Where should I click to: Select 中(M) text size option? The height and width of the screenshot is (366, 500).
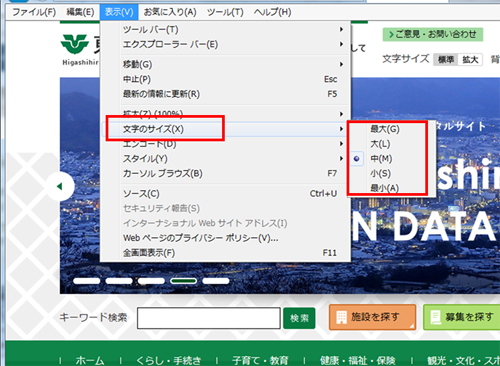coord(391,159)
